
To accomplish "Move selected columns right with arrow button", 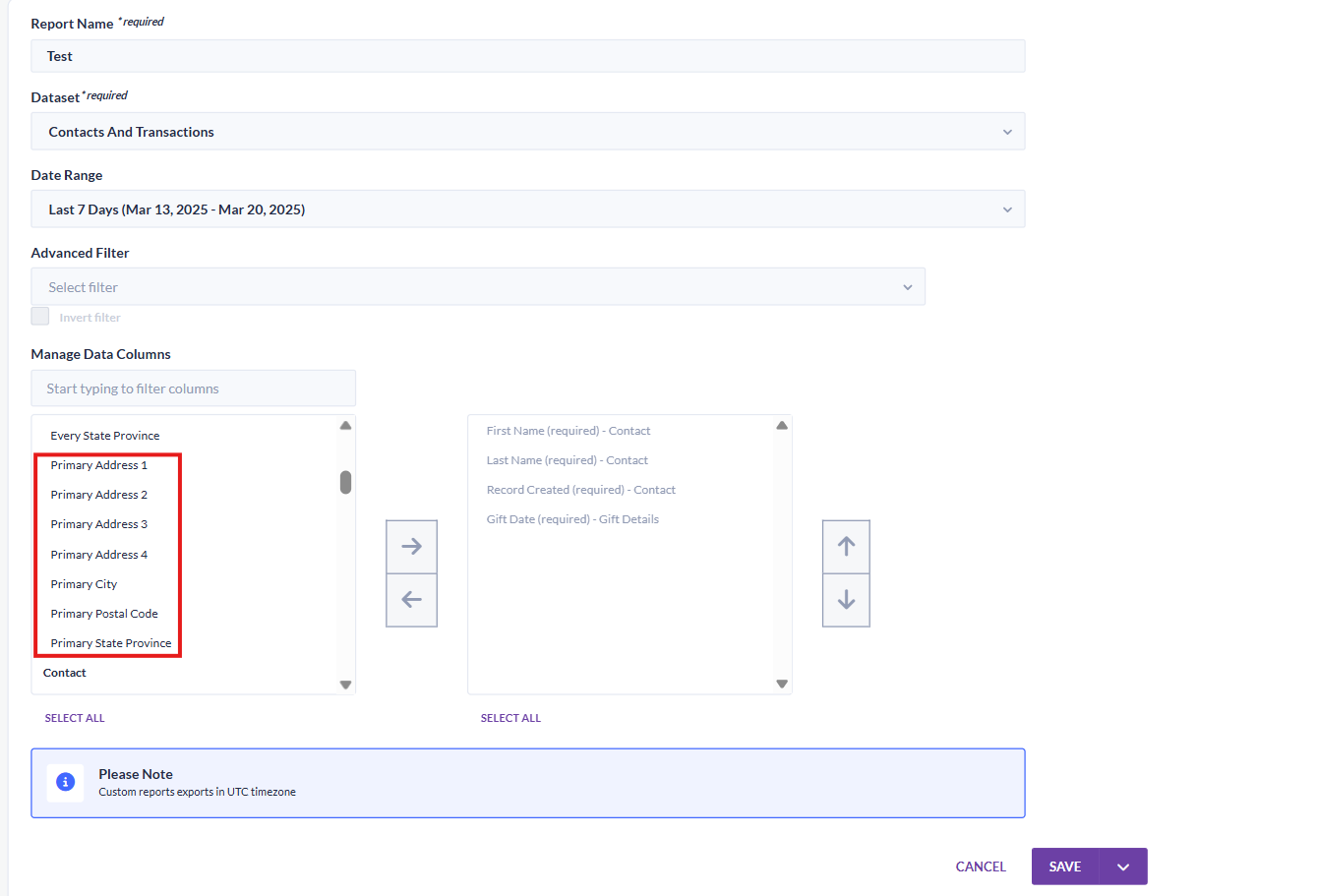I will [411, 547].
